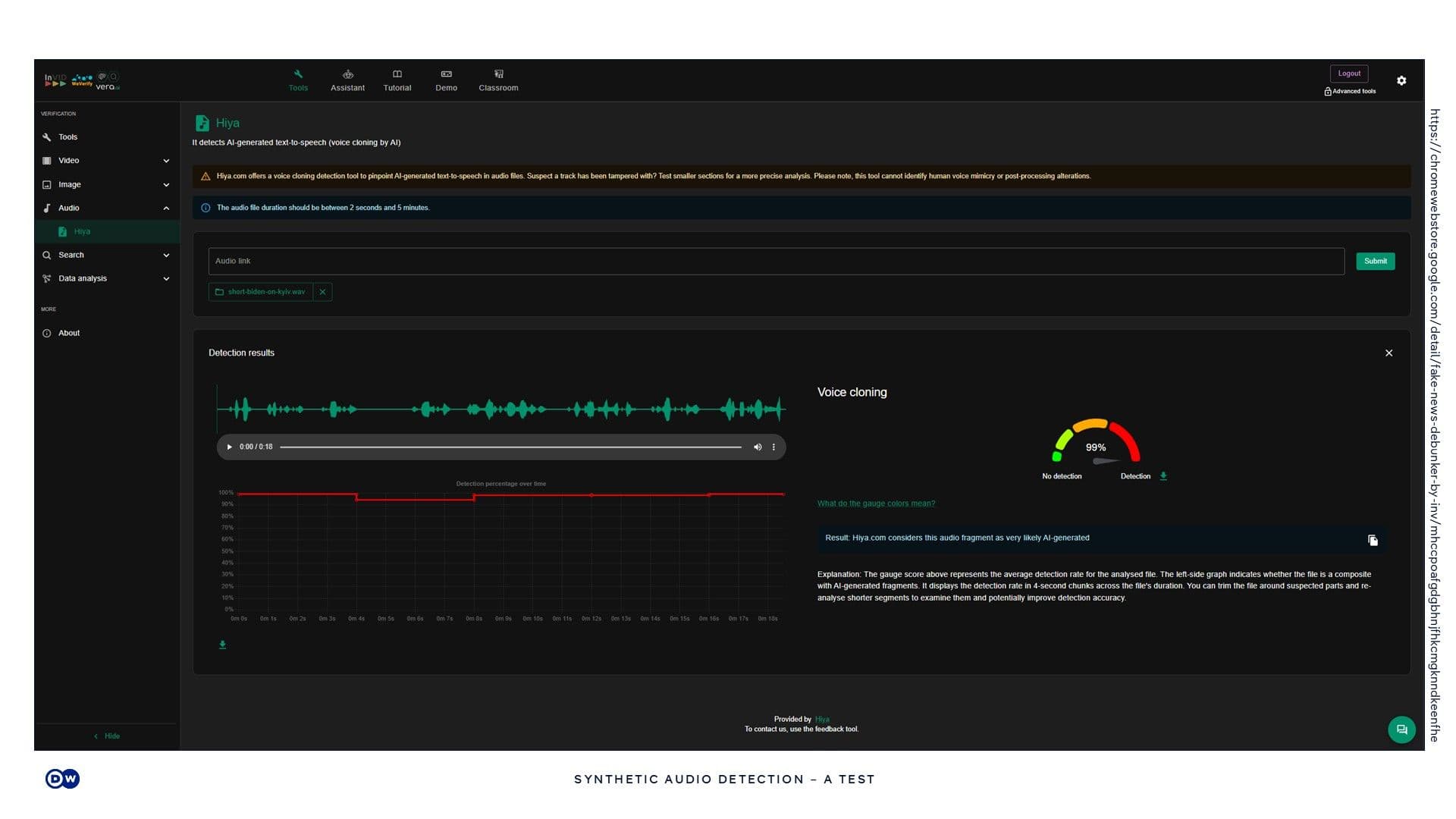Download the detection graph below chart
This screenshot has width=1456, height=819.
(222, 645)
